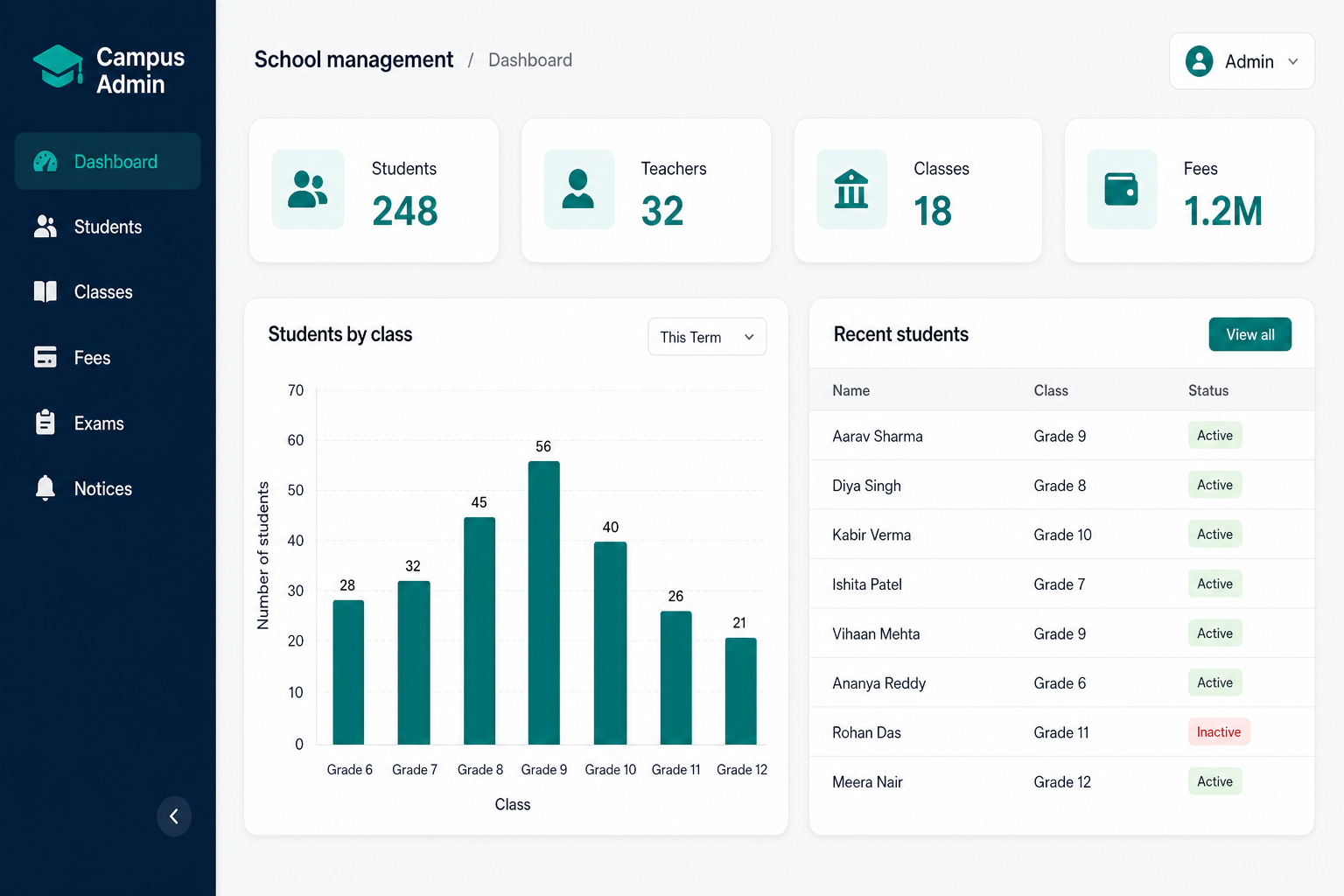Click the student count 248
1344x896 pixels.
pyautogui.click(x=404, y=211)
